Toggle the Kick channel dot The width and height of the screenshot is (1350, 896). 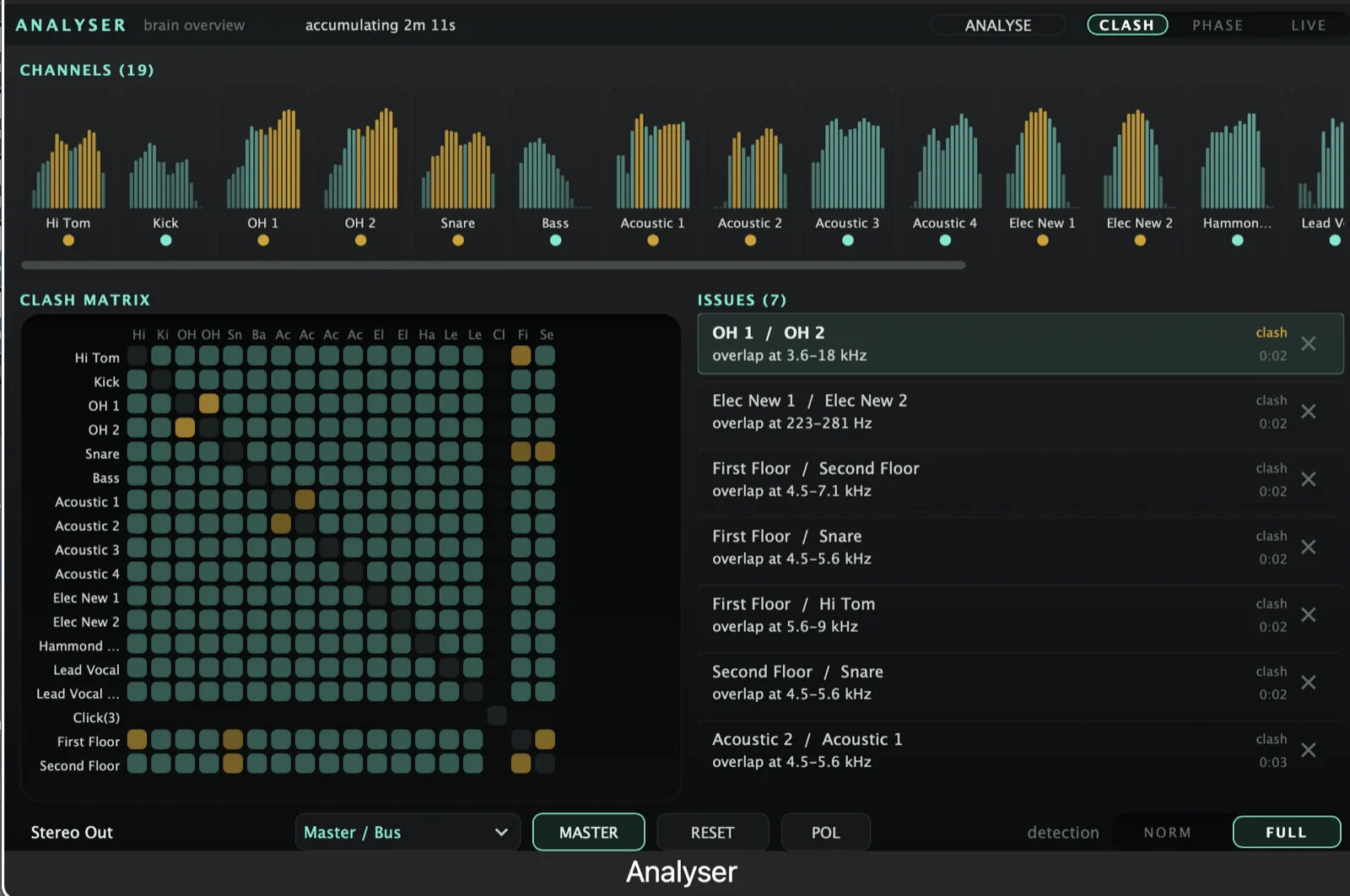tap(165, 240)
